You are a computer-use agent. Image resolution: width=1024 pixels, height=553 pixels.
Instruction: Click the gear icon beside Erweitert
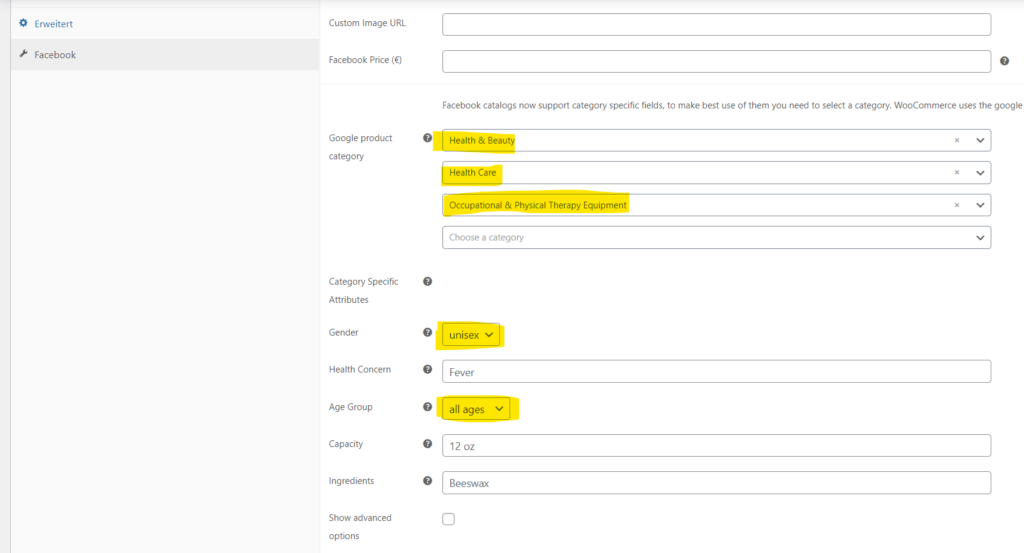coord(24,23)
